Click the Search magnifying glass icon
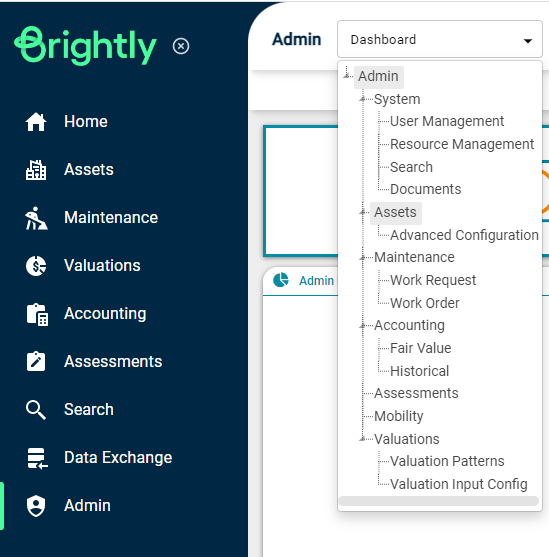This screenshot has height=557, width=549. (36, 410)
